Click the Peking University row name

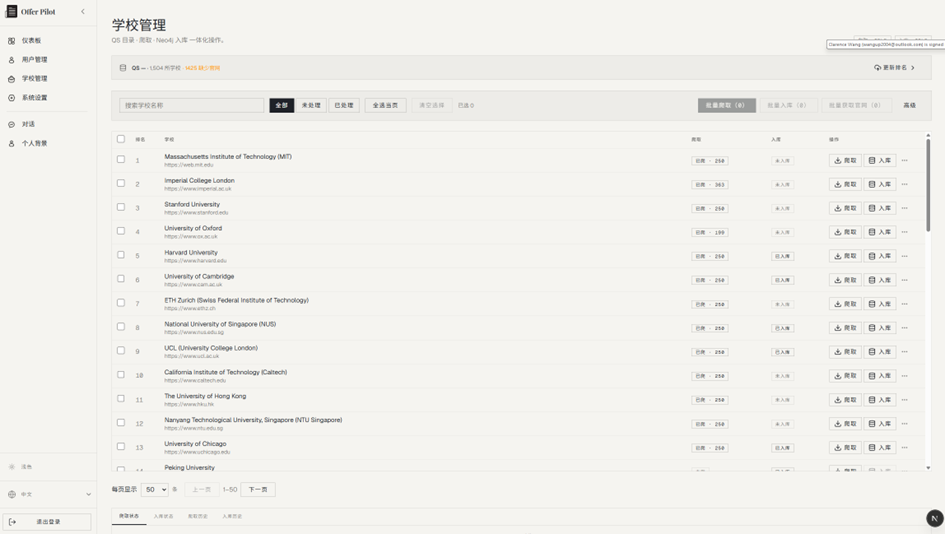point(189,467)
